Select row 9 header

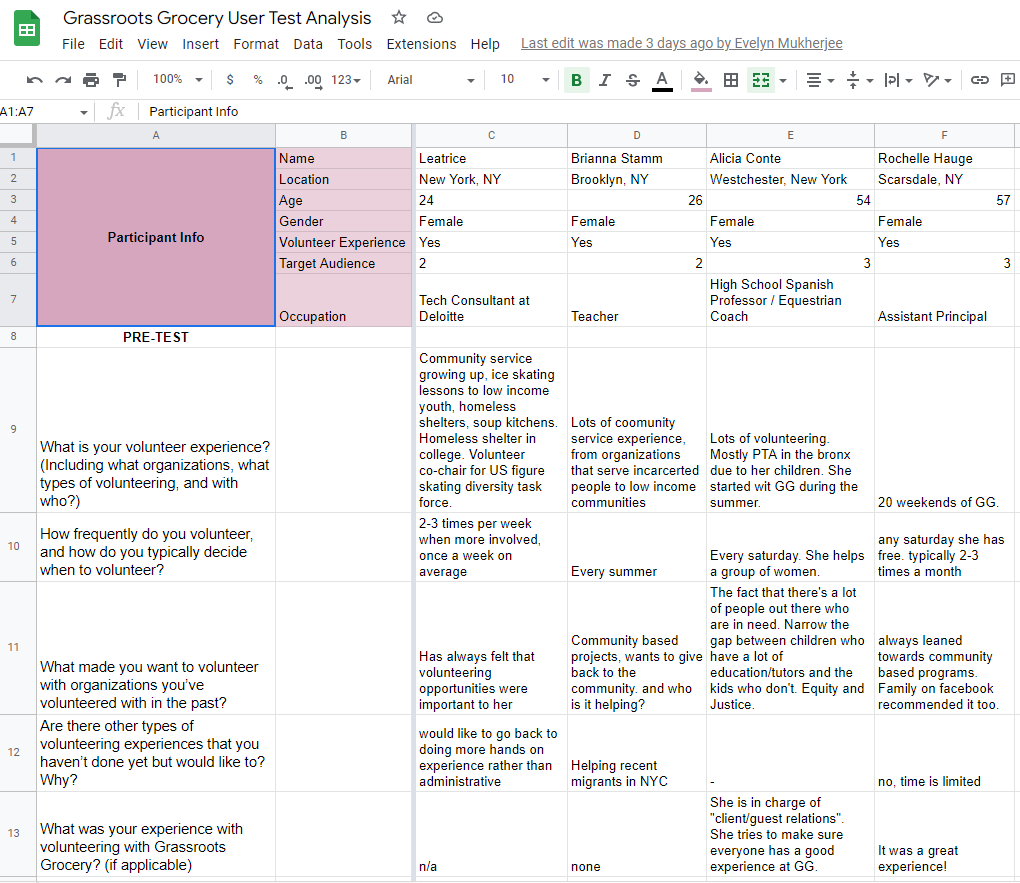tap(13, 429)
